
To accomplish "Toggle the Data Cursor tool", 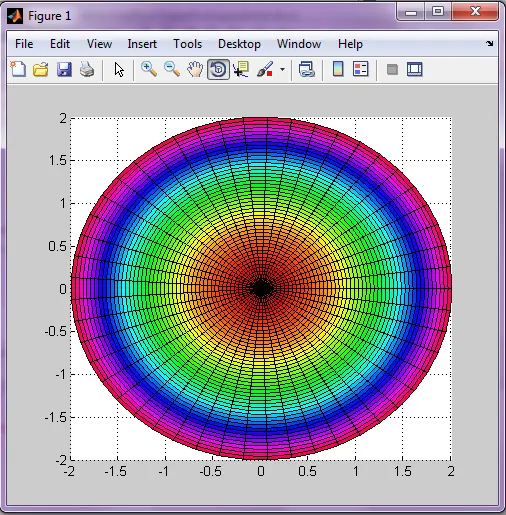I will coord(241,70).
